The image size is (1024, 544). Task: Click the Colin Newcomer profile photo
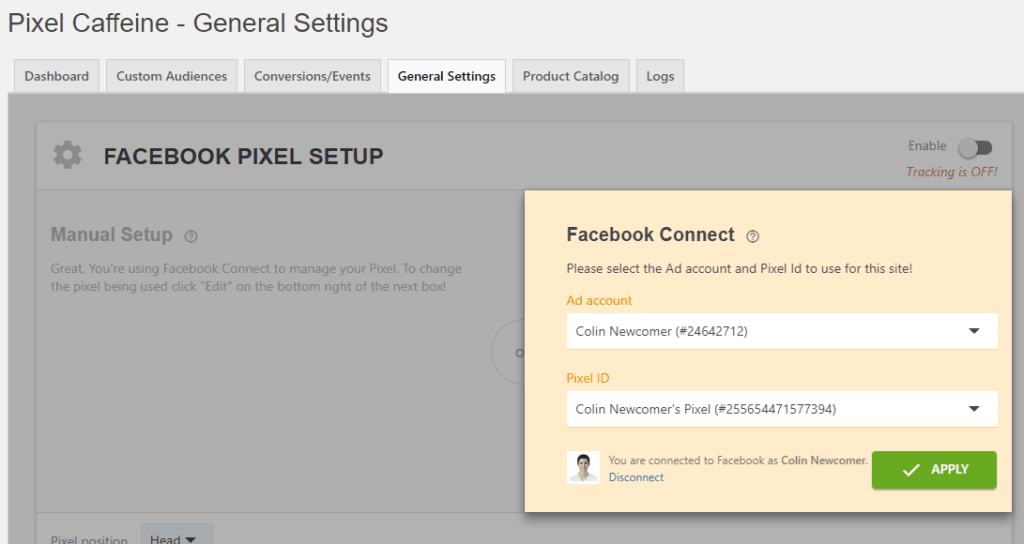pyautogui.click(x=583, y=468)
